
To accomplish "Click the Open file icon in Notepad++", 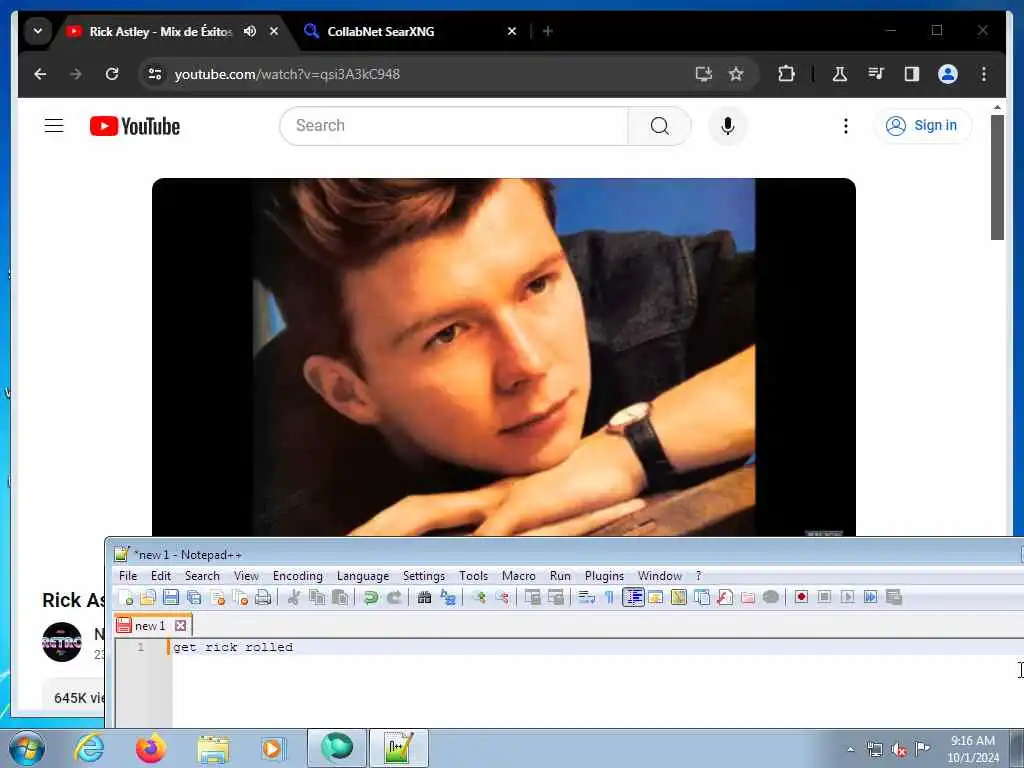I will tap(148, 597).
